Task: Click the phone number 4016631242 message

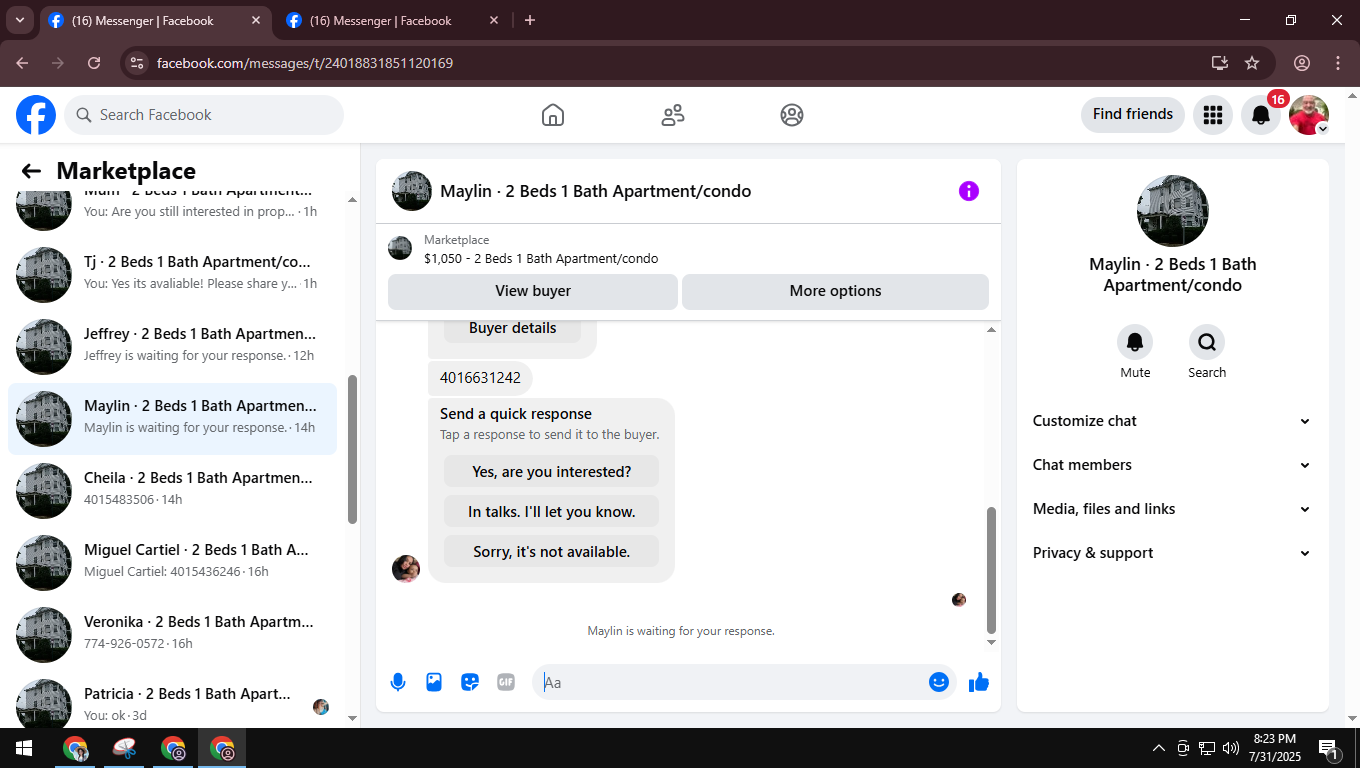Action: [x=480, y=378]
